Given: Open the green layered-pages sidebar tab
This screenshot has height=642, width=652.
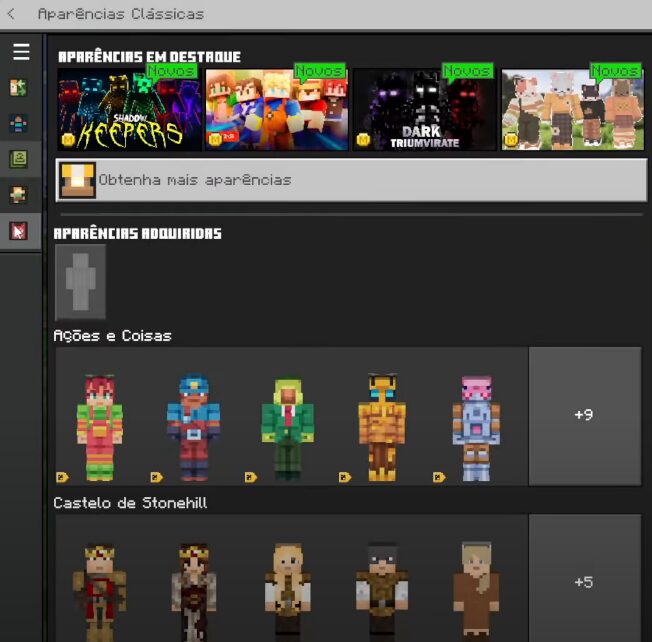Looking at the screenshot, I should click(x=18, y=159).
